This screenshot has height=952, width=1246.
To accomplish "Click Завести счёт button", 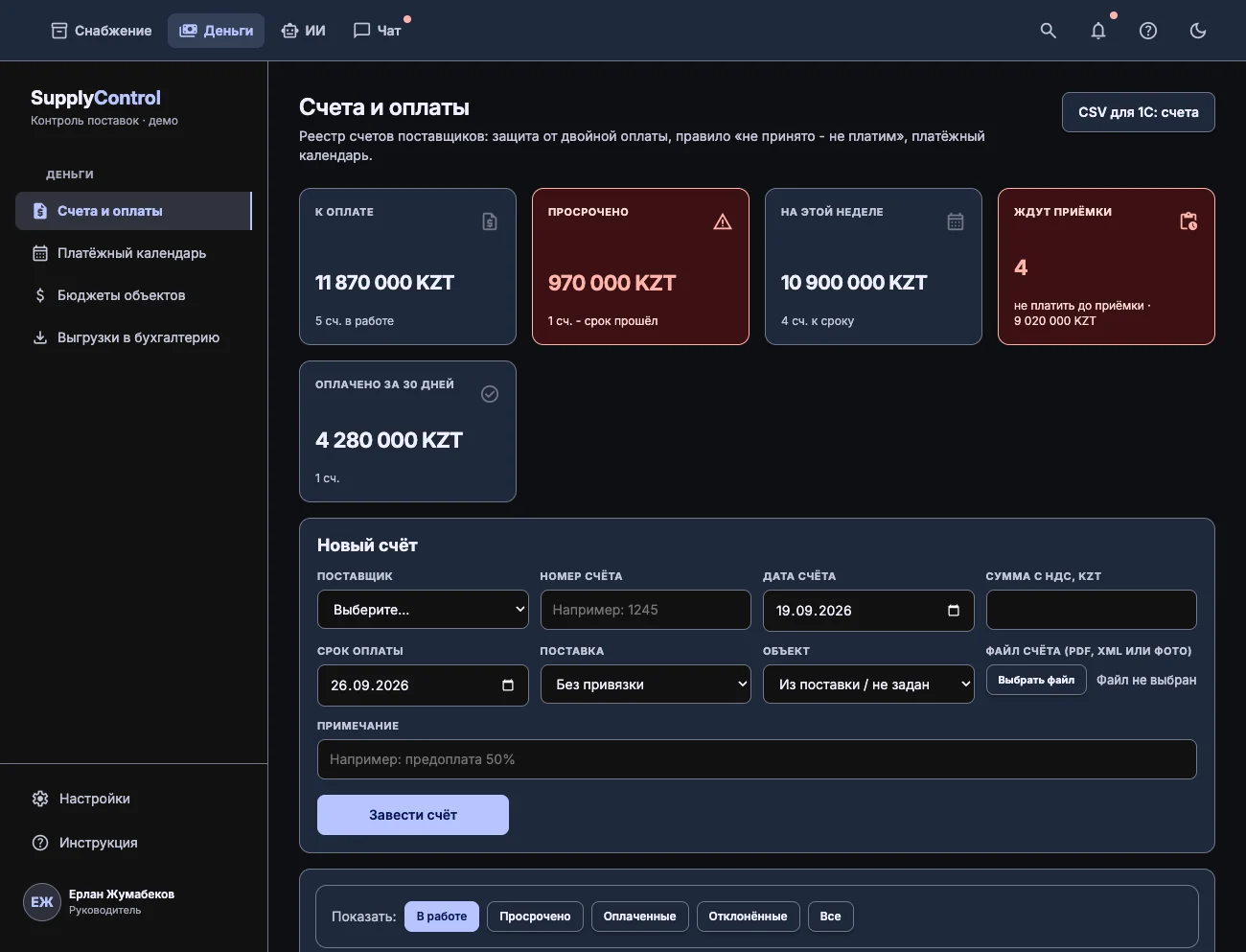I will [413, 815].
